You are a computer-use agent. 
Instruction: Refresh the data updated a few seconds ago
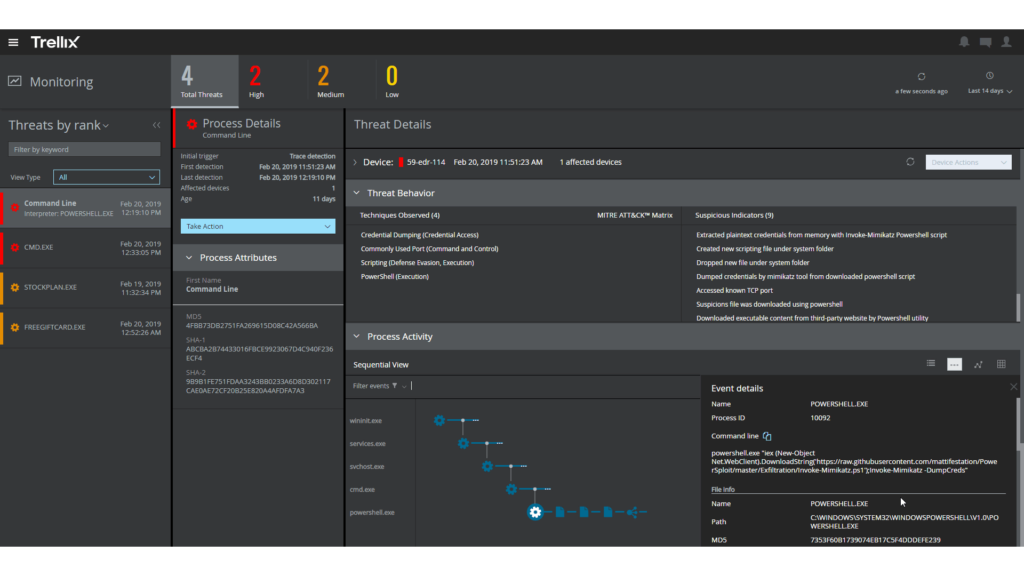point(921,77)
